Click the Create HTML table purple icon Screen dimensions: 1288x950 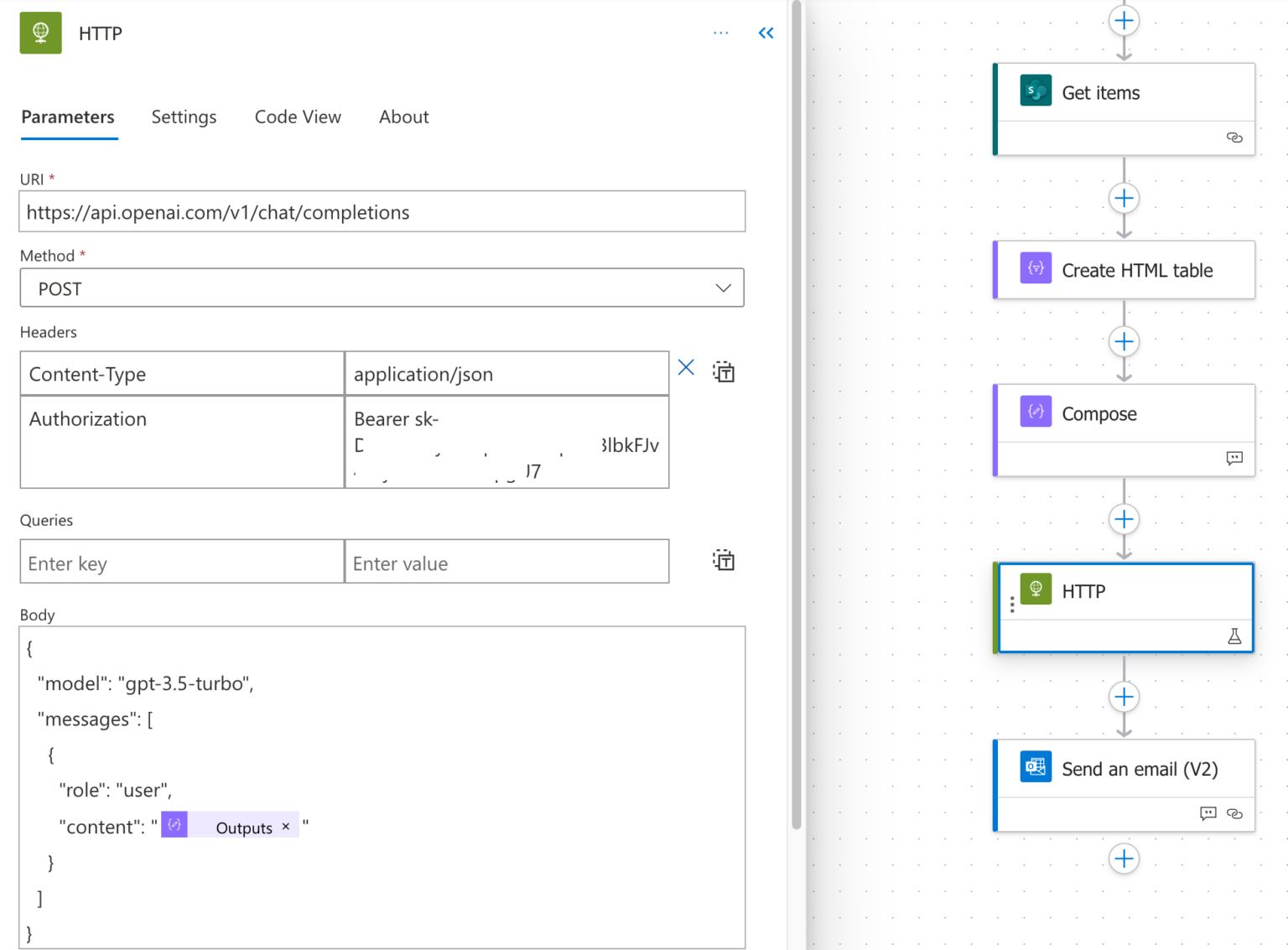click(1036, 268)
